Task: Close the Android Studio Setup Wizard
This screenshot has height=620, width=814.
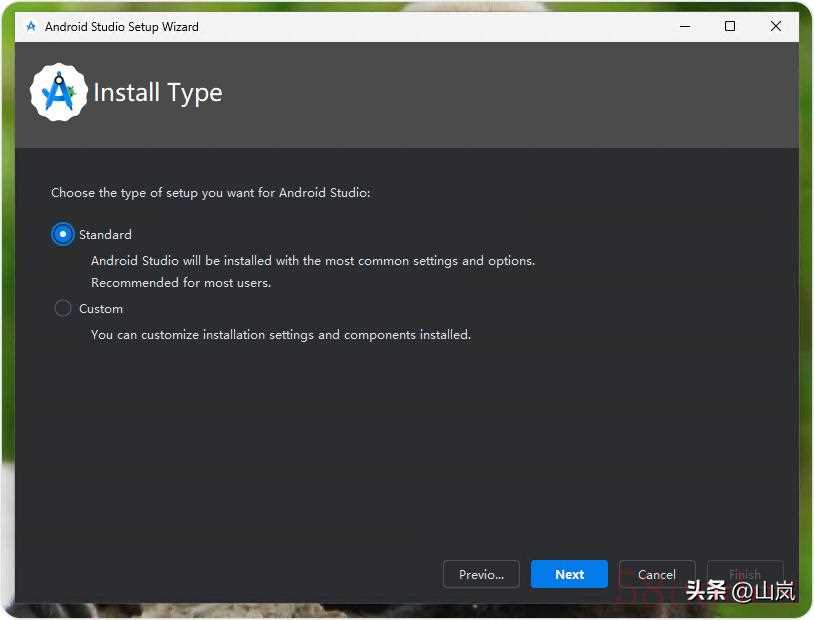Action: tap(776, 27)
